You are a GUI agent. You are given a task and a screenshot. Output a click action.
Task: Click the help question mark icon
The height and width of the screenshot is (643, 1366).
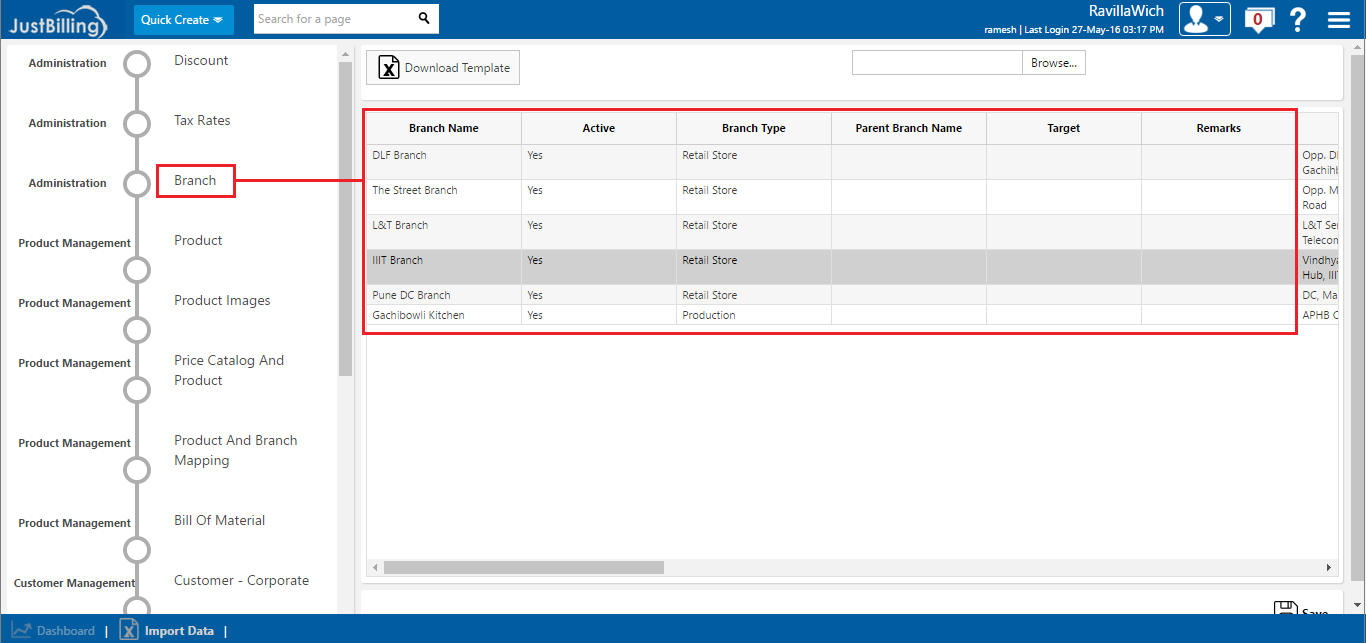tap(1298, 19)
